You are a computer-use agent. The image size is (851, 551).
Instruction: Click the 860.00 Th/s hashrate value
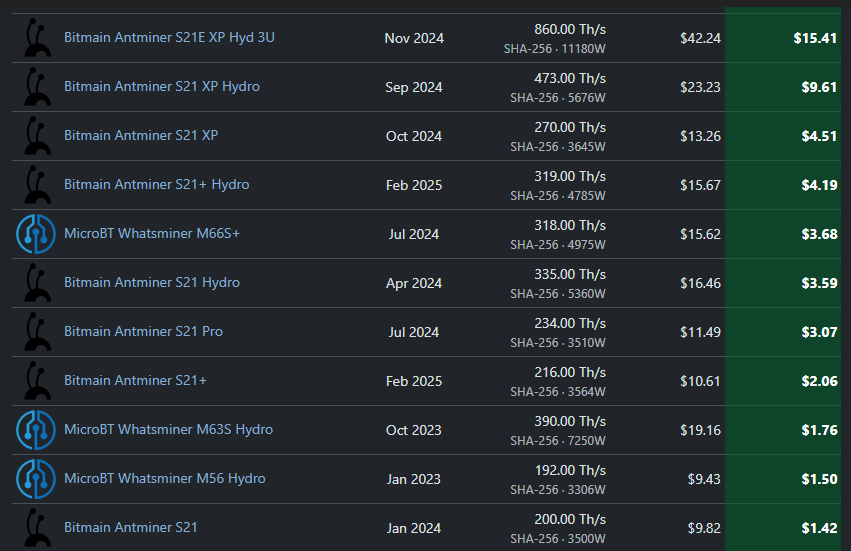pos(570,29)
